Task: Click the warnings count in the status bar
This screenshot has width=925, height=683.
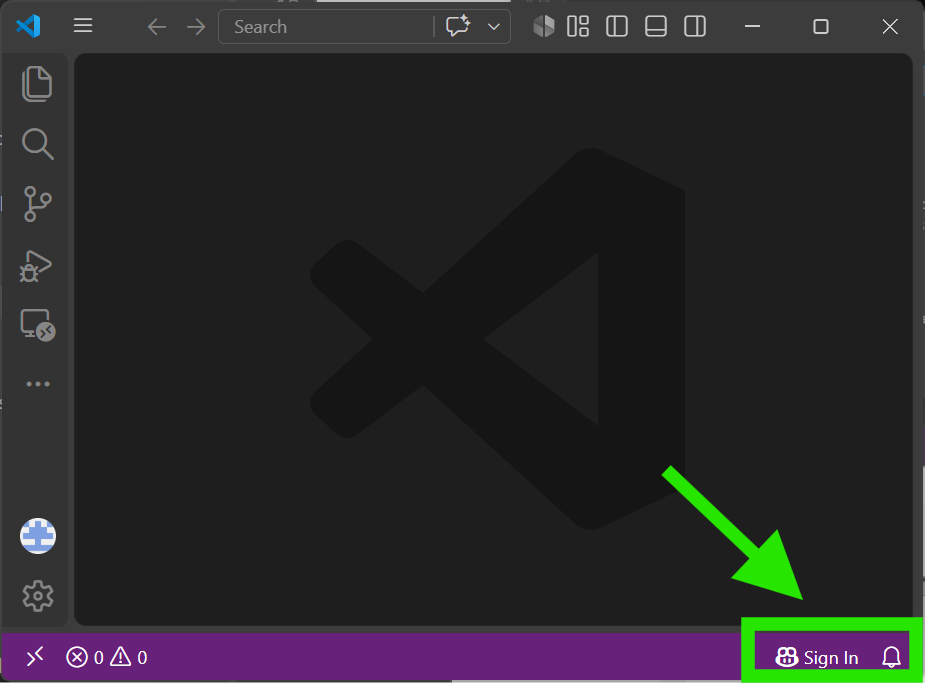Action: [129, 657]
